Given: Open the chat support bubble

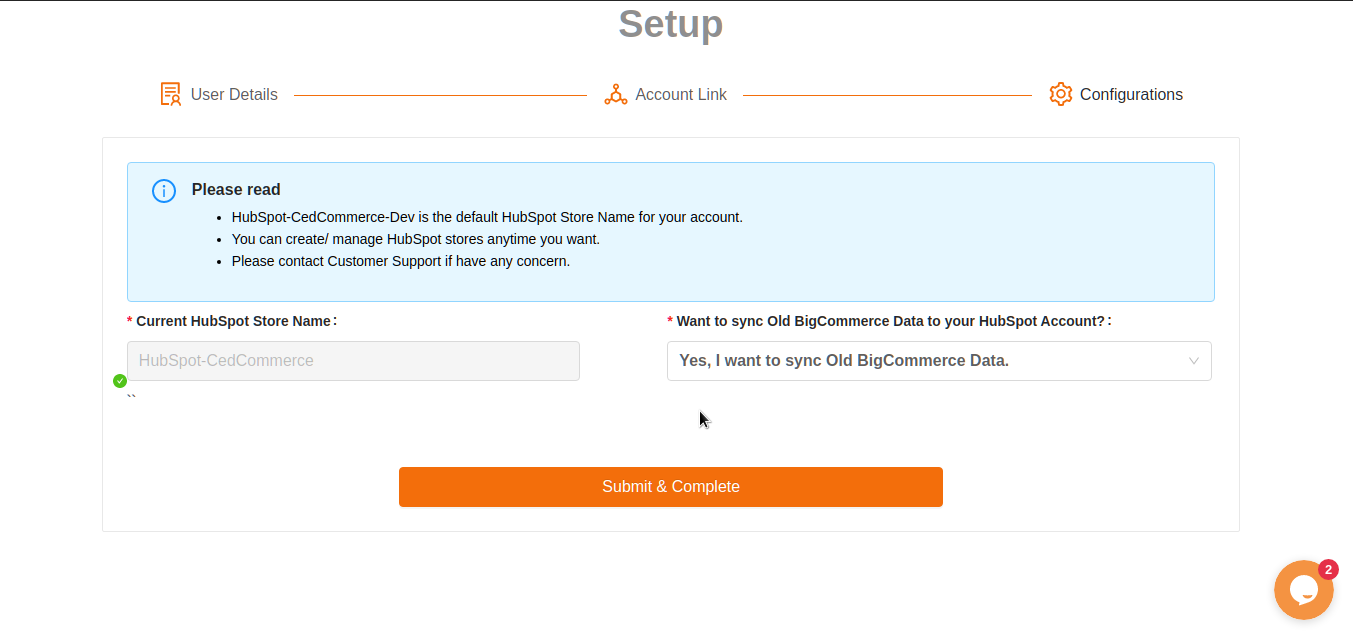Looking at the screenshot, I should 1303,590.
